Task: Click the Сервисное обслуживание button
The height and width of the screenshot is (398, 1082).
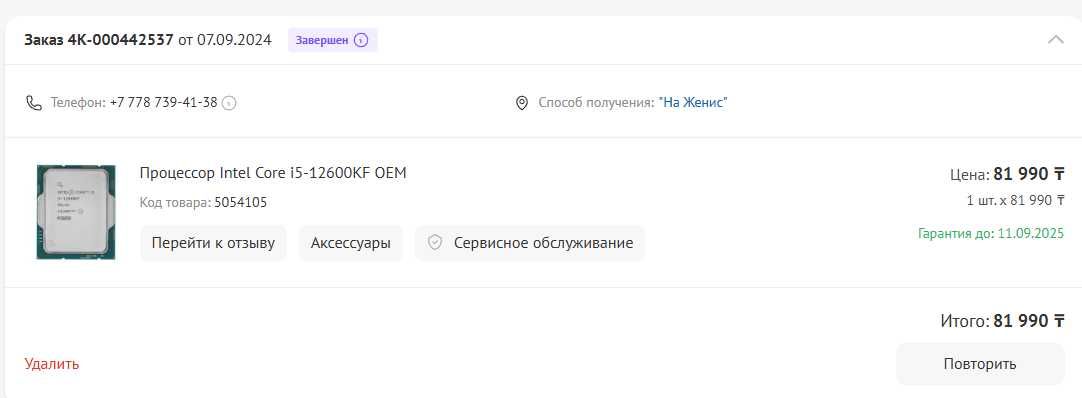Action: (x=530, y=243)
